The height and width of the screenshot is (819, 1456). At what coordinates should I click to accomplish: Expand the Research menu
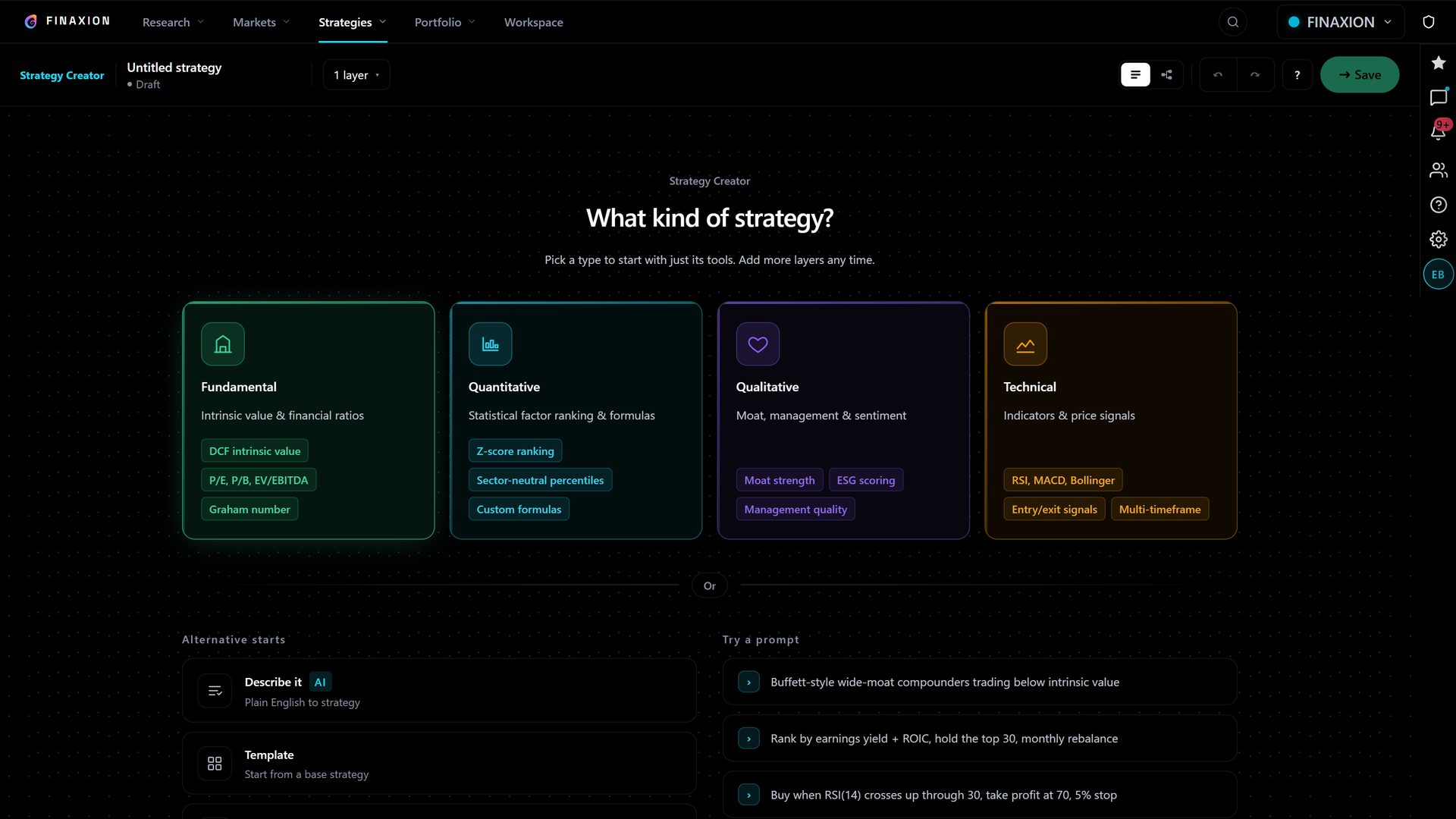click(x=174, y=22)
